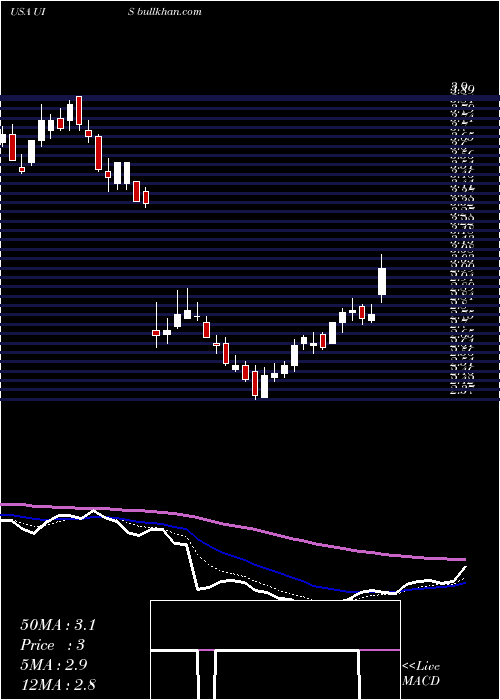This screenshot has width=500, height=700.
Task: Click the tall red candlestick at the chart's highest peak
Action: [x=79, y=112]
